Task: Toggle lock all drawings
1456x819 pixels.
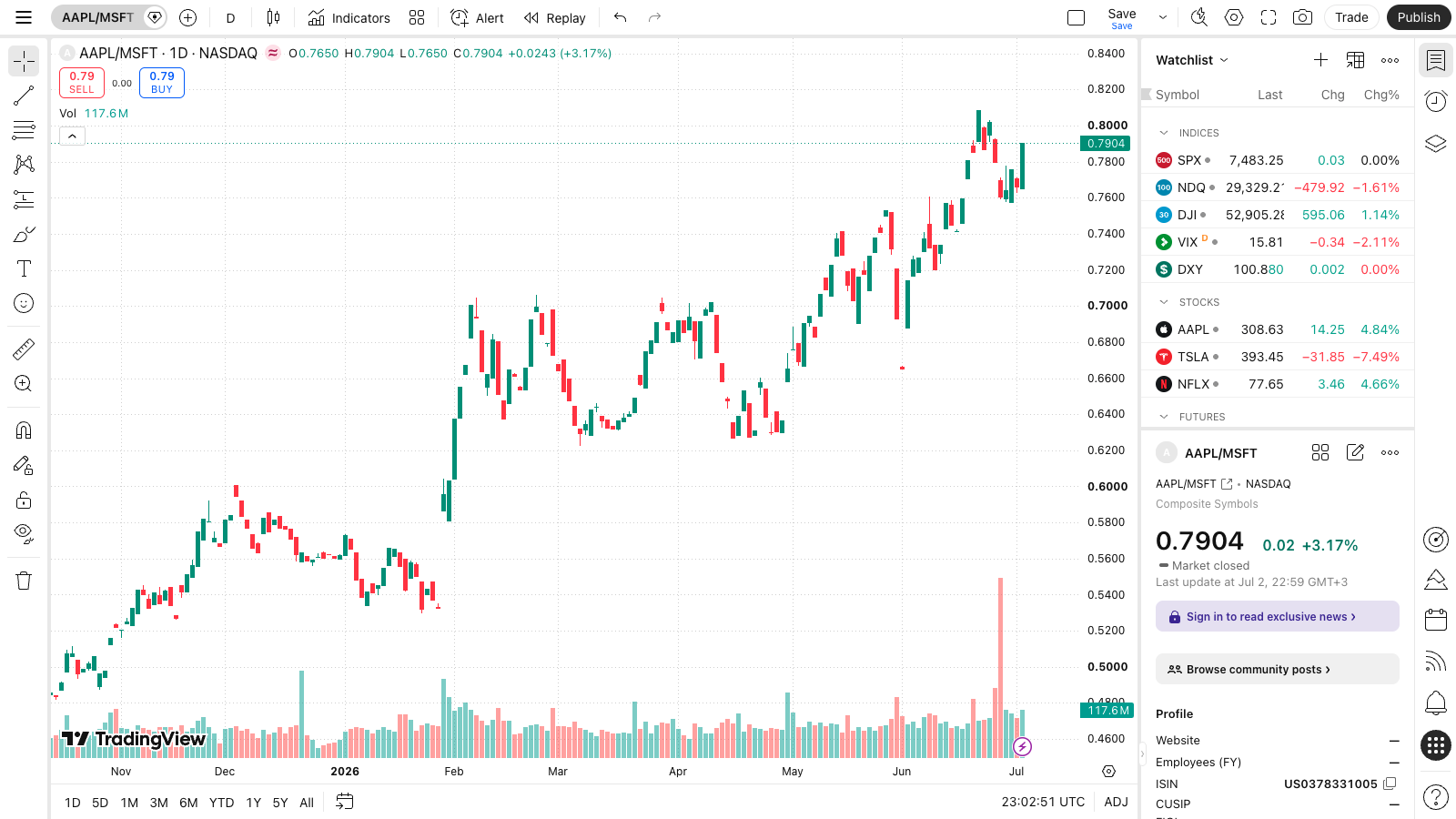Action: tap(24, 500)
